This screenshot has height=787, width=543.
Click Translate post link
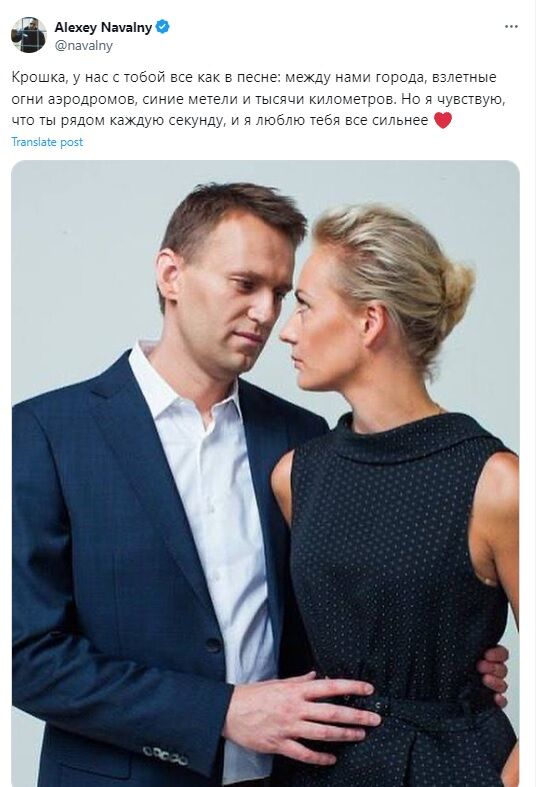(47, 142)
